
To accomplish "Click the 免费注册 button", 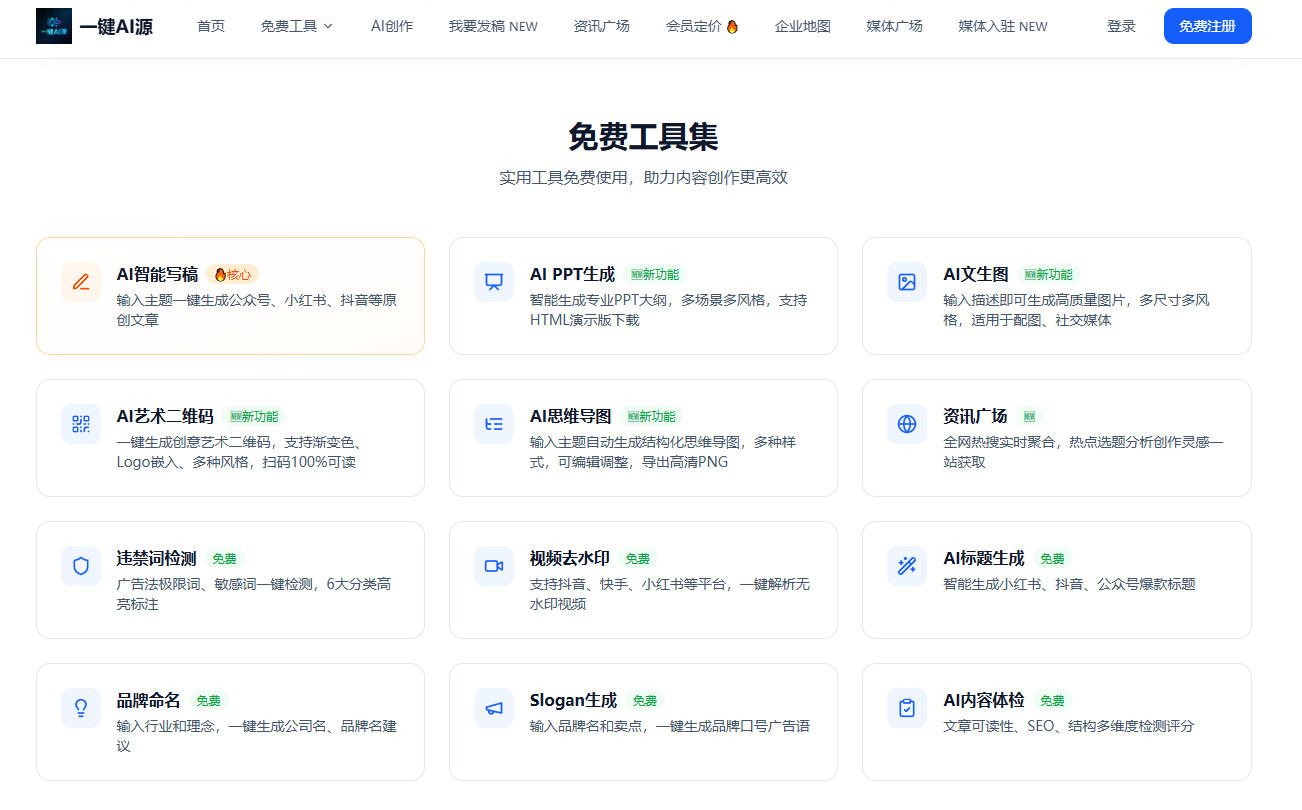I will (1208, 26).
